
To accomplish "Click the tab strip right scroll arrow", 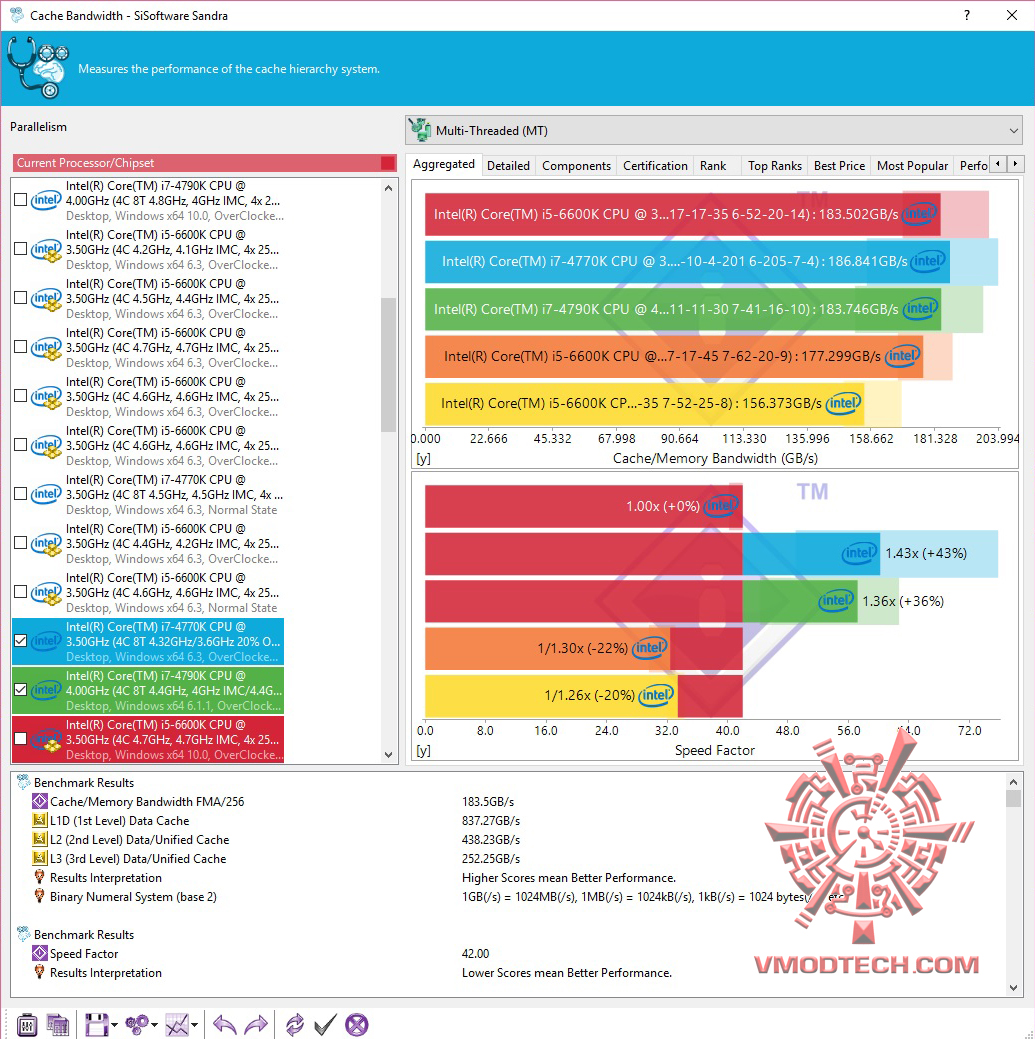I will coord(1015,163).
